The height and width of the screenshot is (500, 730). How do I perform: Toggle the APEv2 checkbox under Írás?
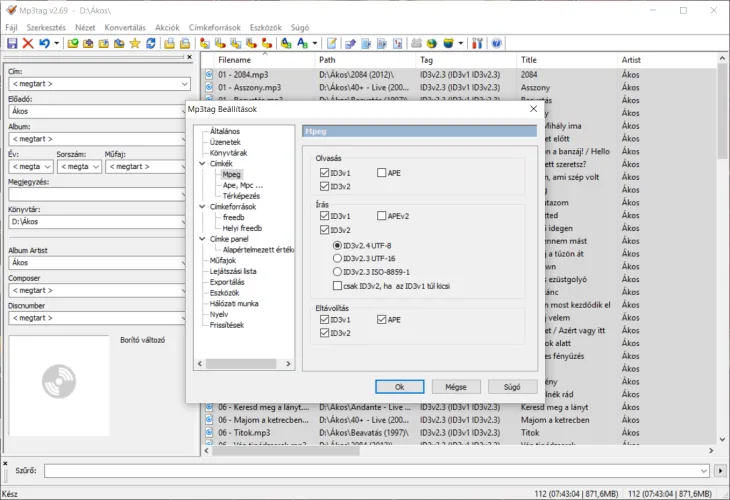coord(383,215)
